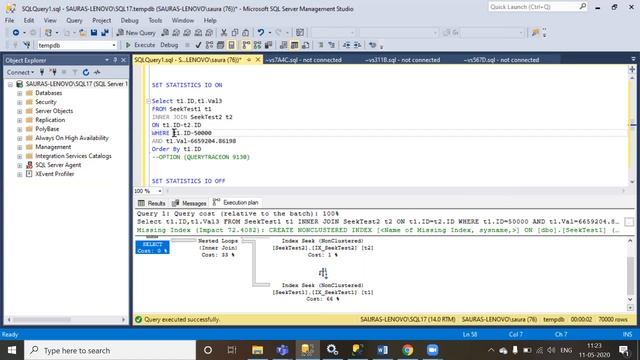This screenshot has width=640, height=360.
Task: Select Always On High Availability folder
Action: (x=72, y=138)
